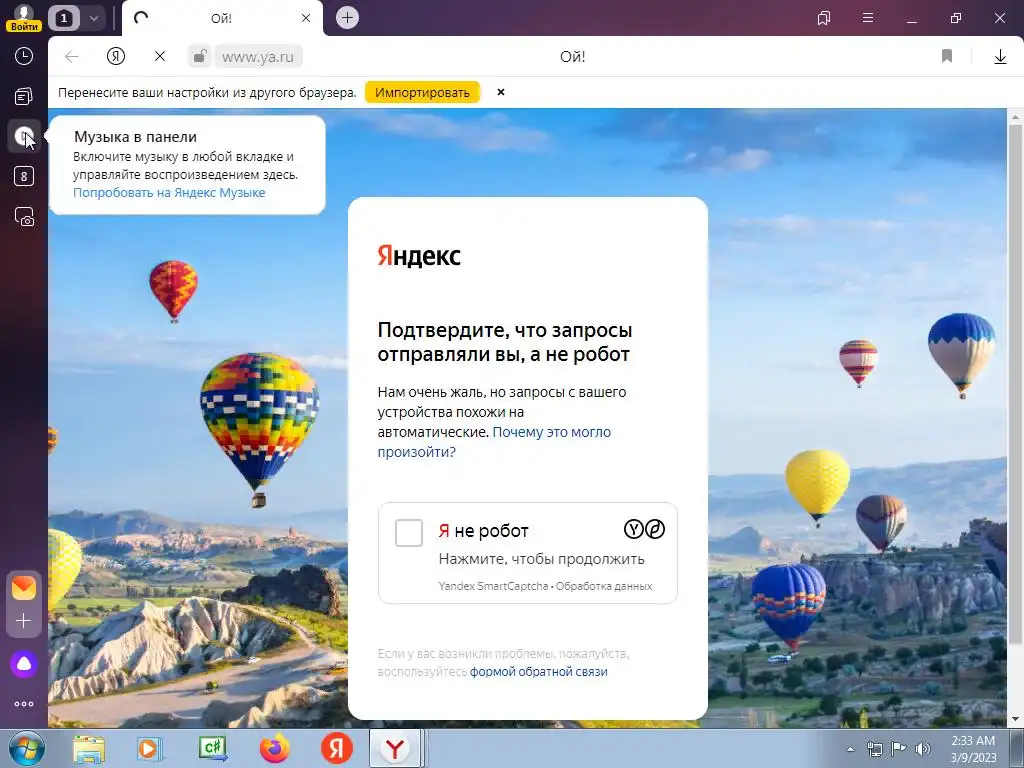1024x768 pixels.
Task: Open a new tab with plus button
Action: tap(347, 18)
